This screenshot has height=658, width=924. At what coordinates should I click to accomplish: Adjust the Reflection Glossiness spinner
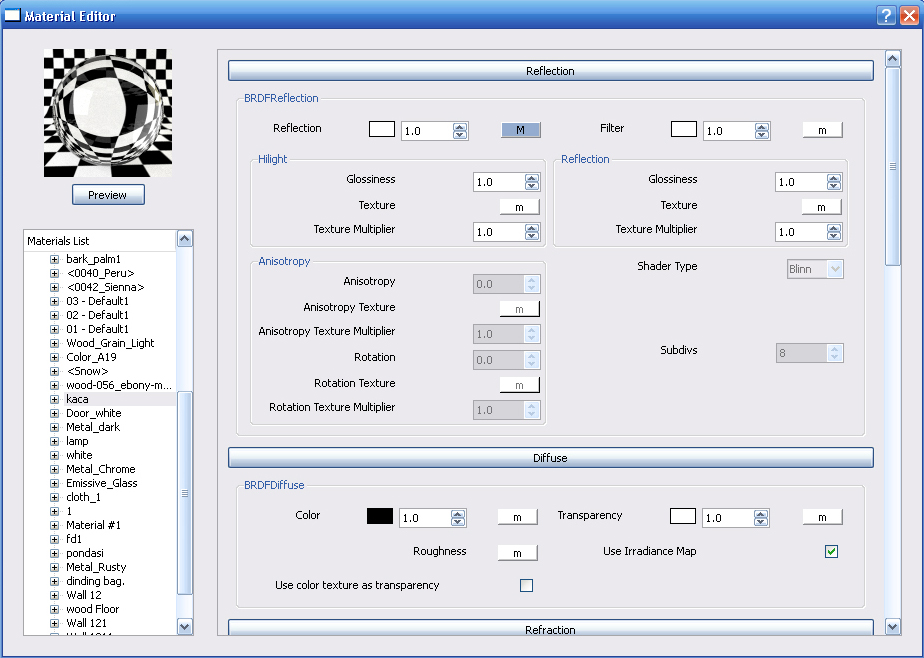pyautogui.click(x=834, y=182)
